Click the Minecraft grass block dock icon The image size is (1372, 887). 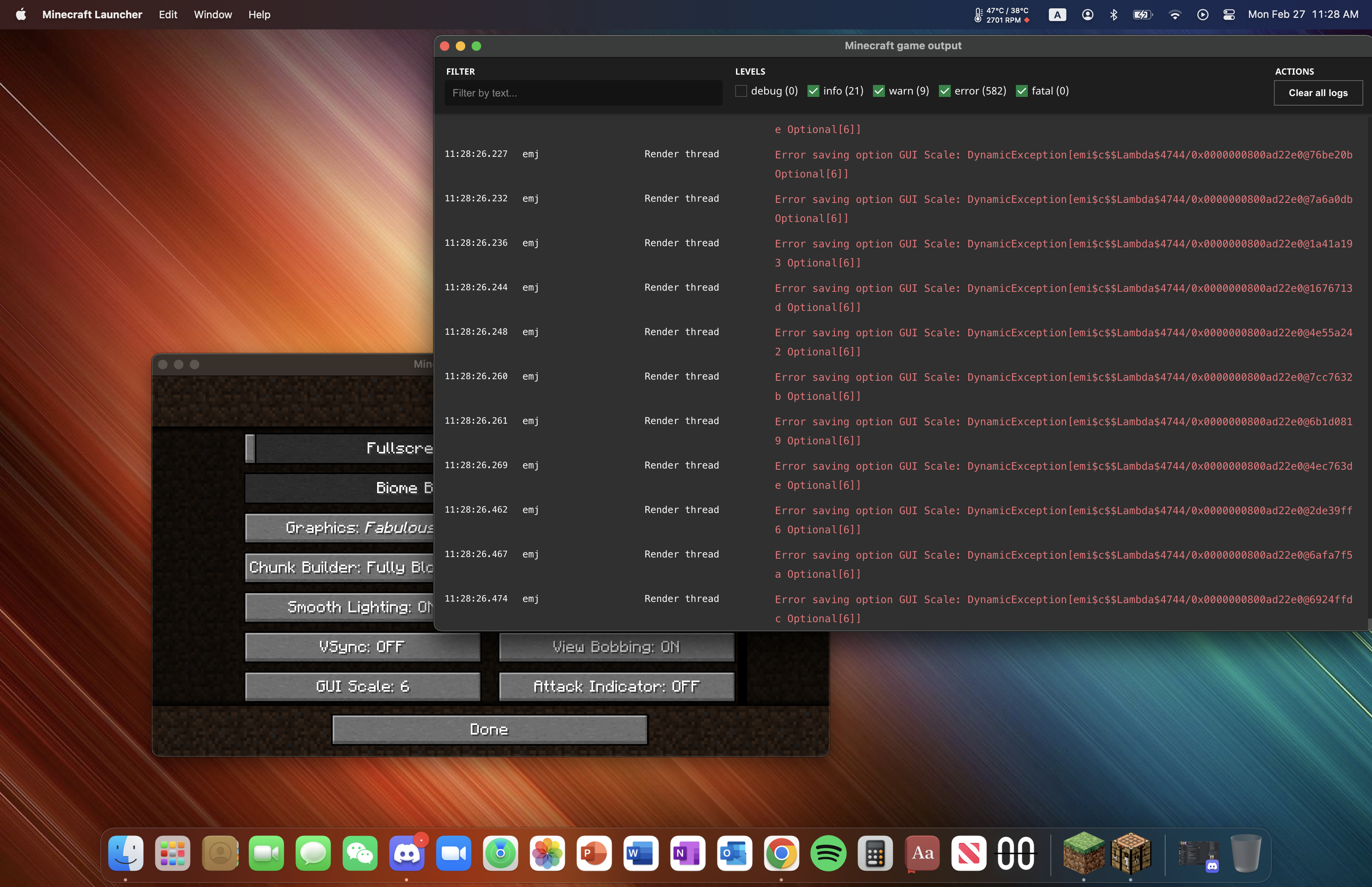pos(1083,853)
